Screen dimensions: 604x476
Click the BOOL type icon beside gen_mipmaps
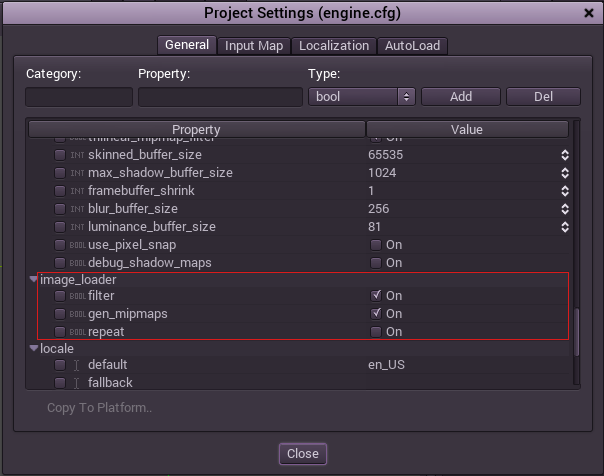pos(77,314)
